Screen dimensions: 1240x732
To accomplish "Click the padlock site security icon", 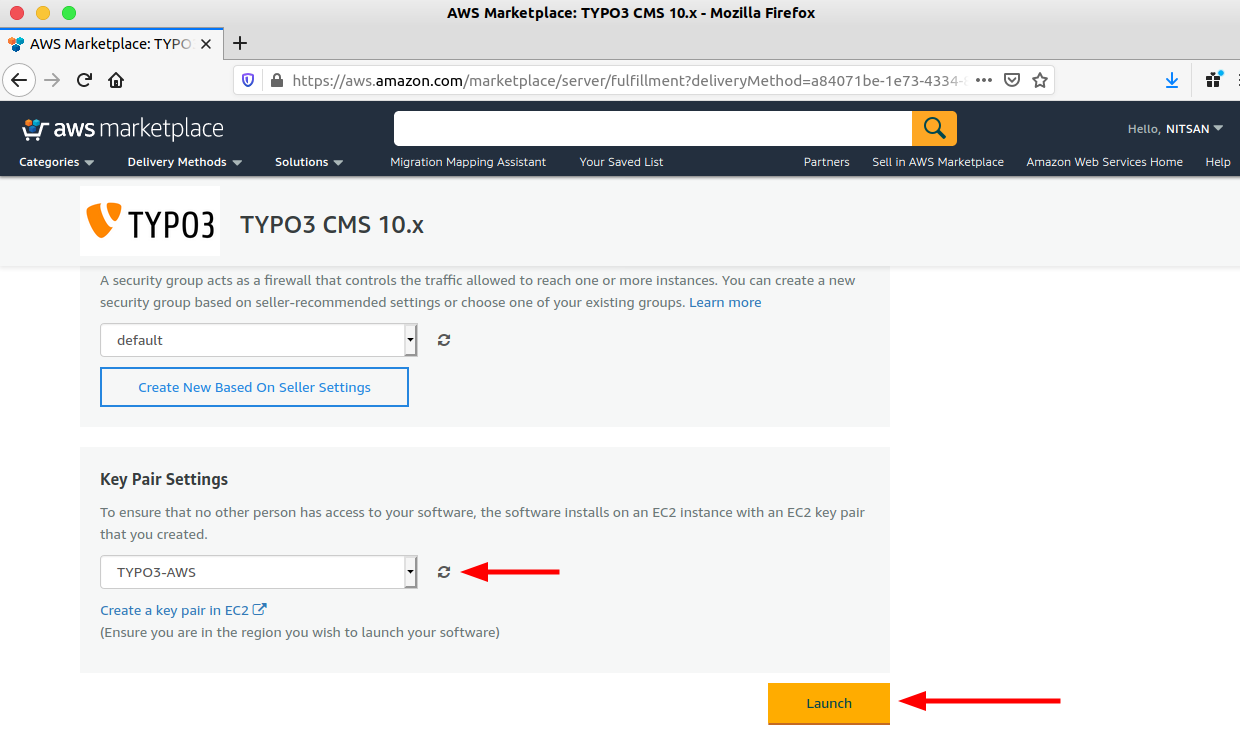I will tap(275, 80).
